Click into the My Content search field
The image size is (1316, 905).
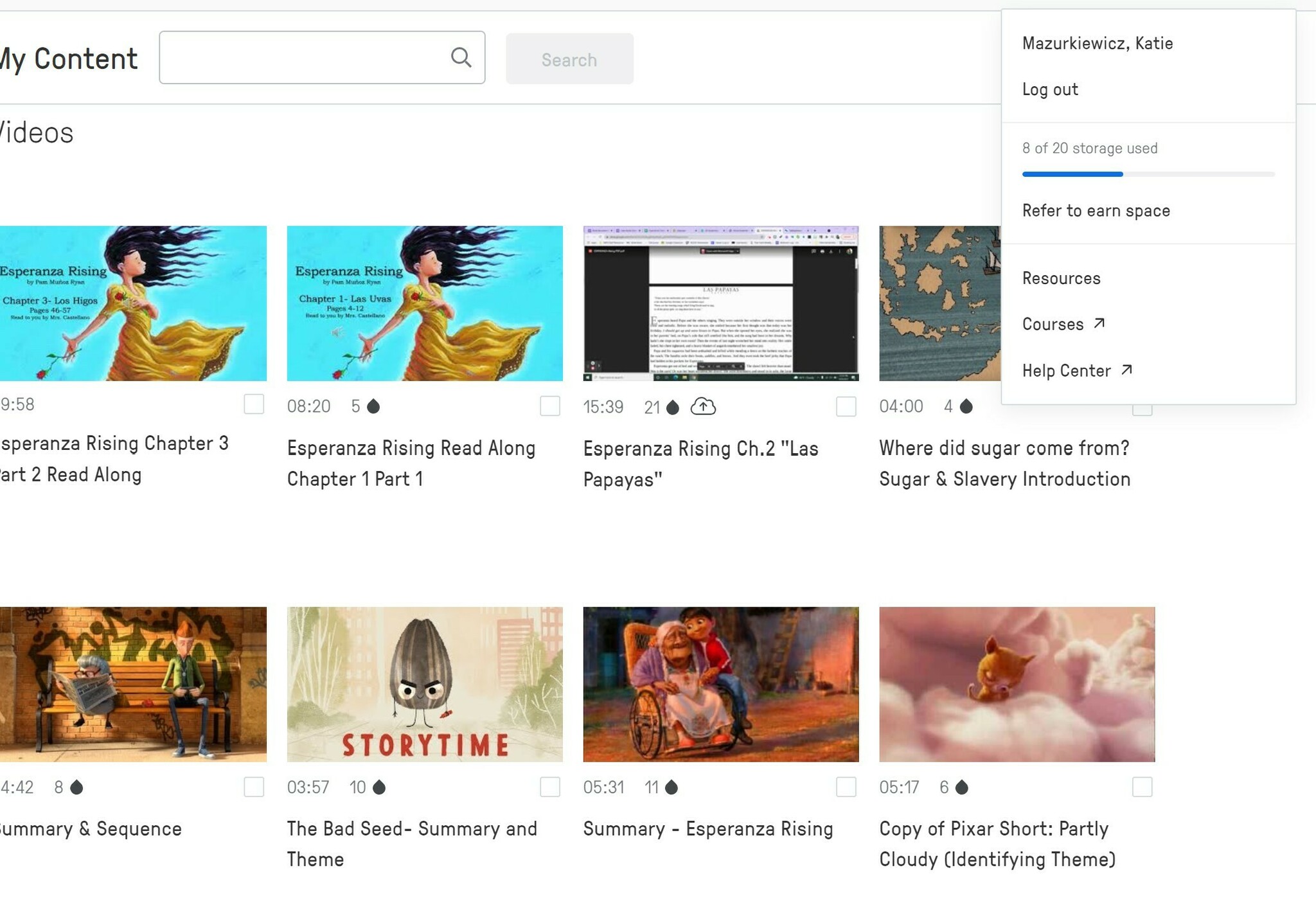pos(302,57)
